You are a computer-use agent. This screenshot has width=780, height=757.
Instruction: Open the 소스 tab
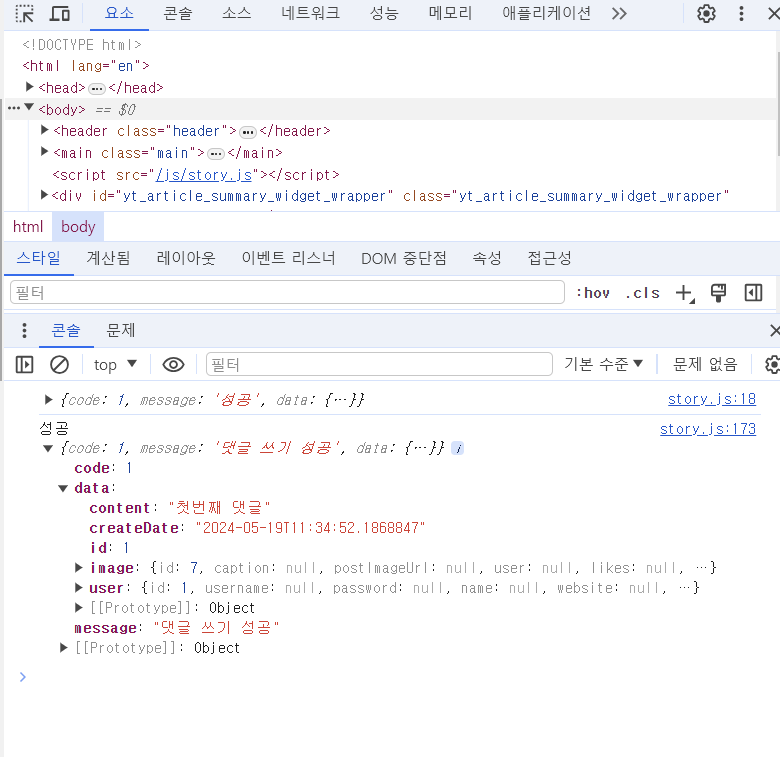[237, 13]
